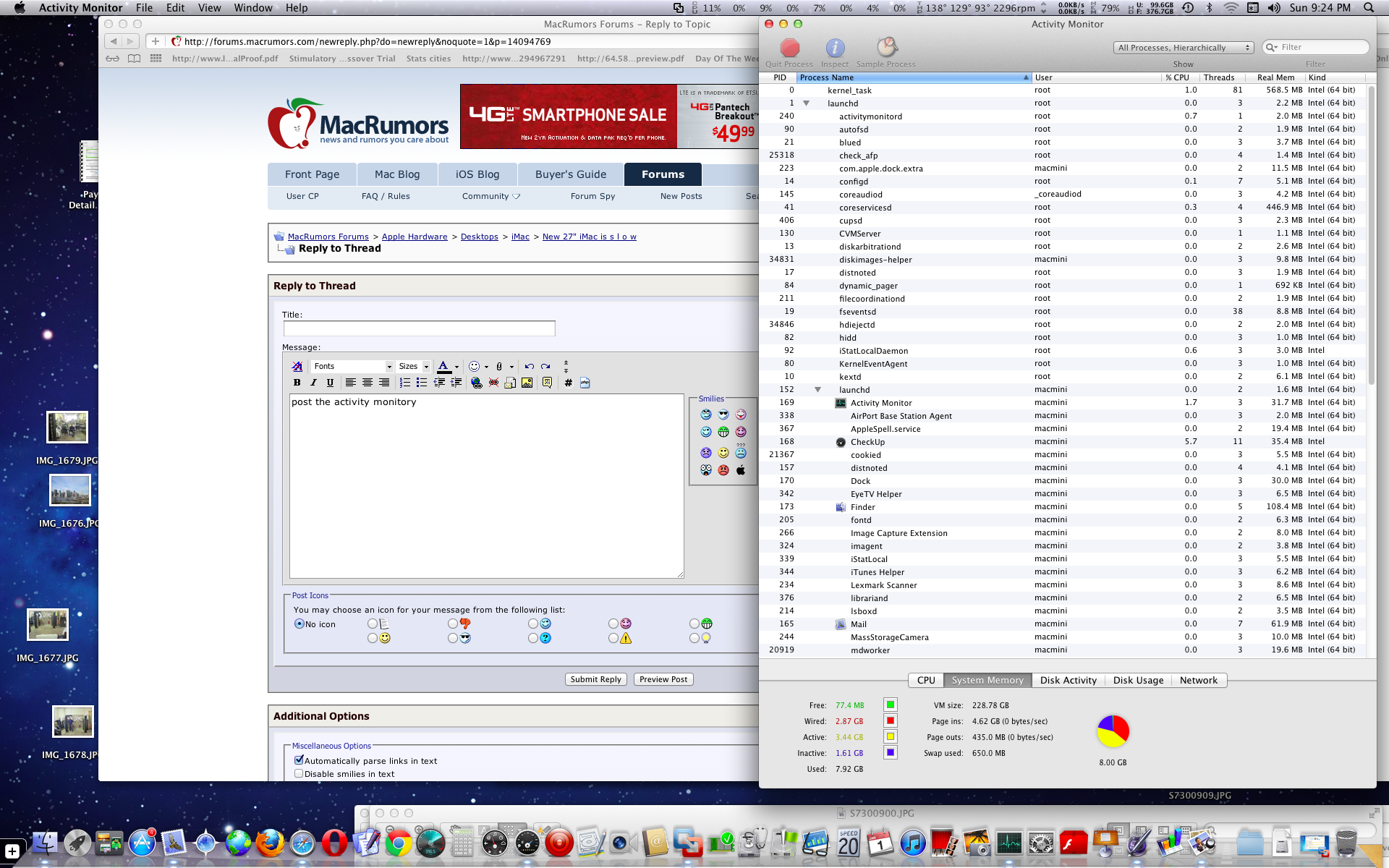
Task: Open Google Chrome from the Dock
Action: tap(398, 843)
